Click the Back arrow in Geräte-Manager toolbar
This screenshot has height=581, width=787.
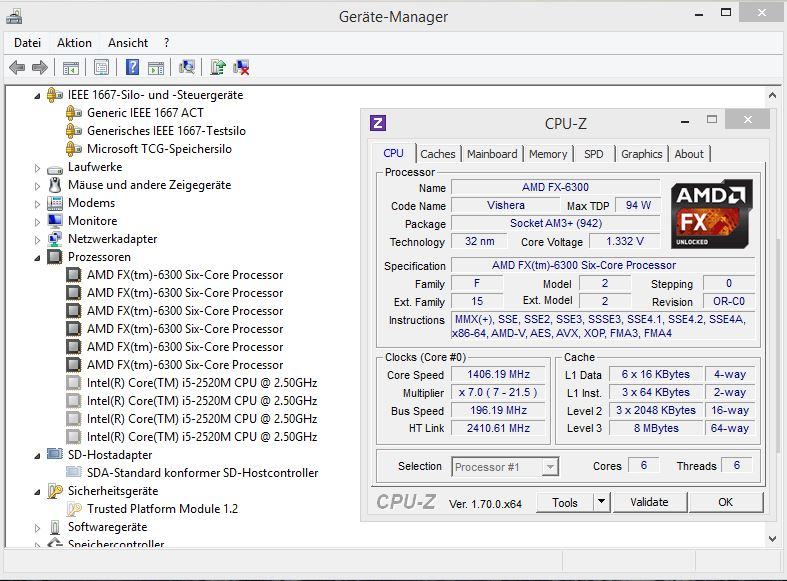(17, 67)
